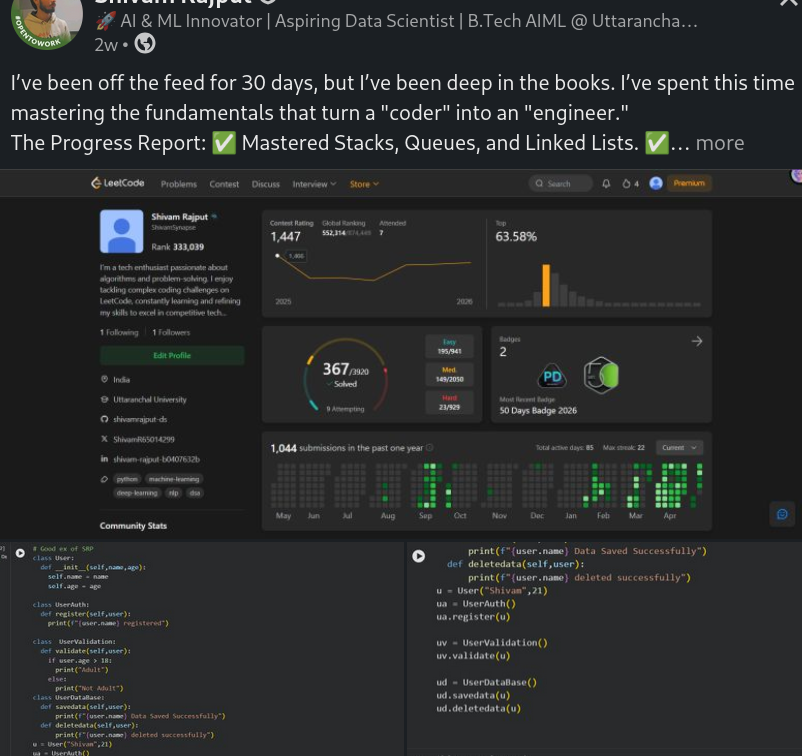Click the 1 Following link
The height and width of the screenshot is (756, 802).
tap(119, 332)
